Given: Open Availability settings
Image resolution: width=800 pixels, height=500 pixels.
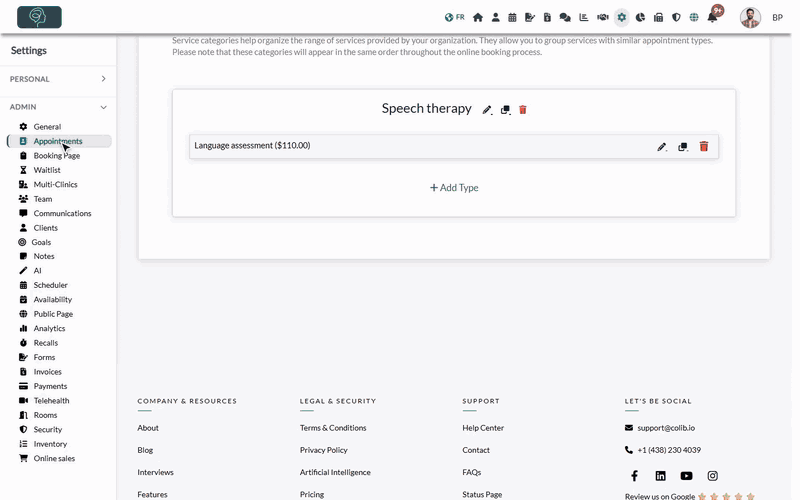Looking at the screenshot, I should (53, 299).
